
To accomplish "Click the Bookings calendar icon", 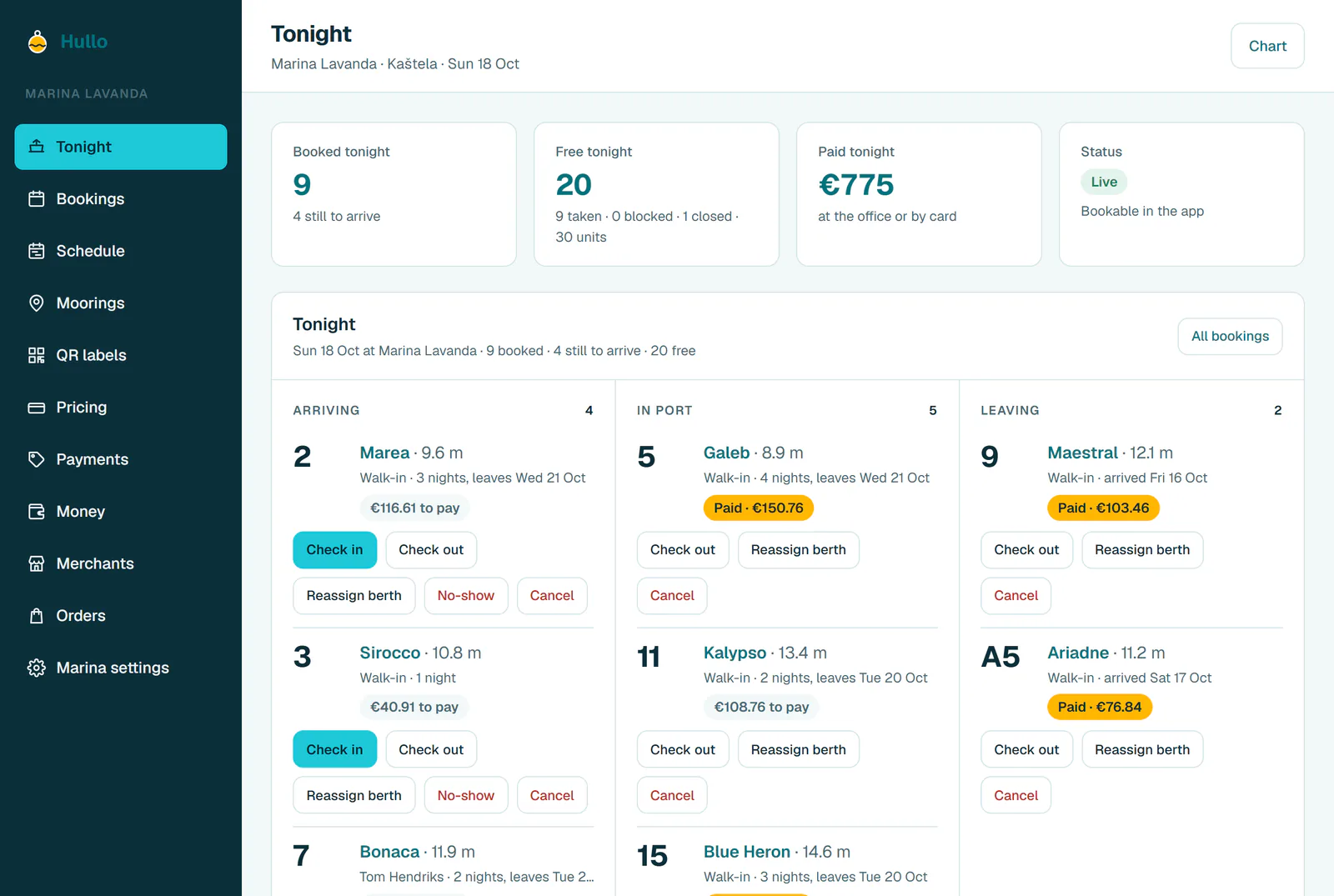I will coord(37,199).
